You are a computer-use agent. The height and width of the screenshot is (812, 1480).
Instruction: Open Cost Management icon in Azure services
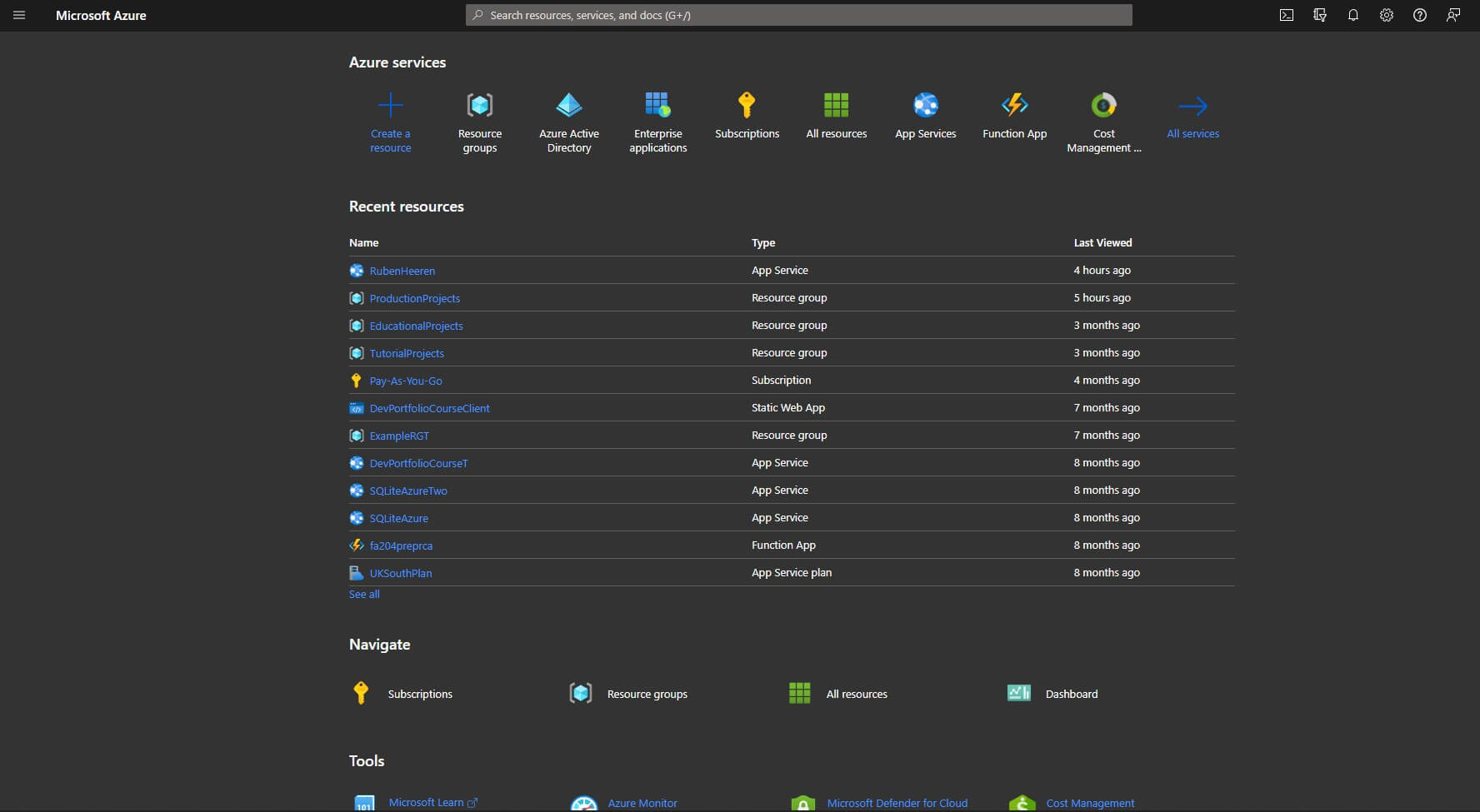[1104, 105]
